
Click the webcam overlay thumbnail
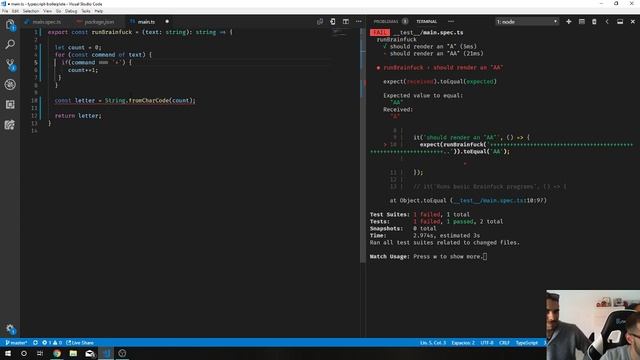[593, 325]
